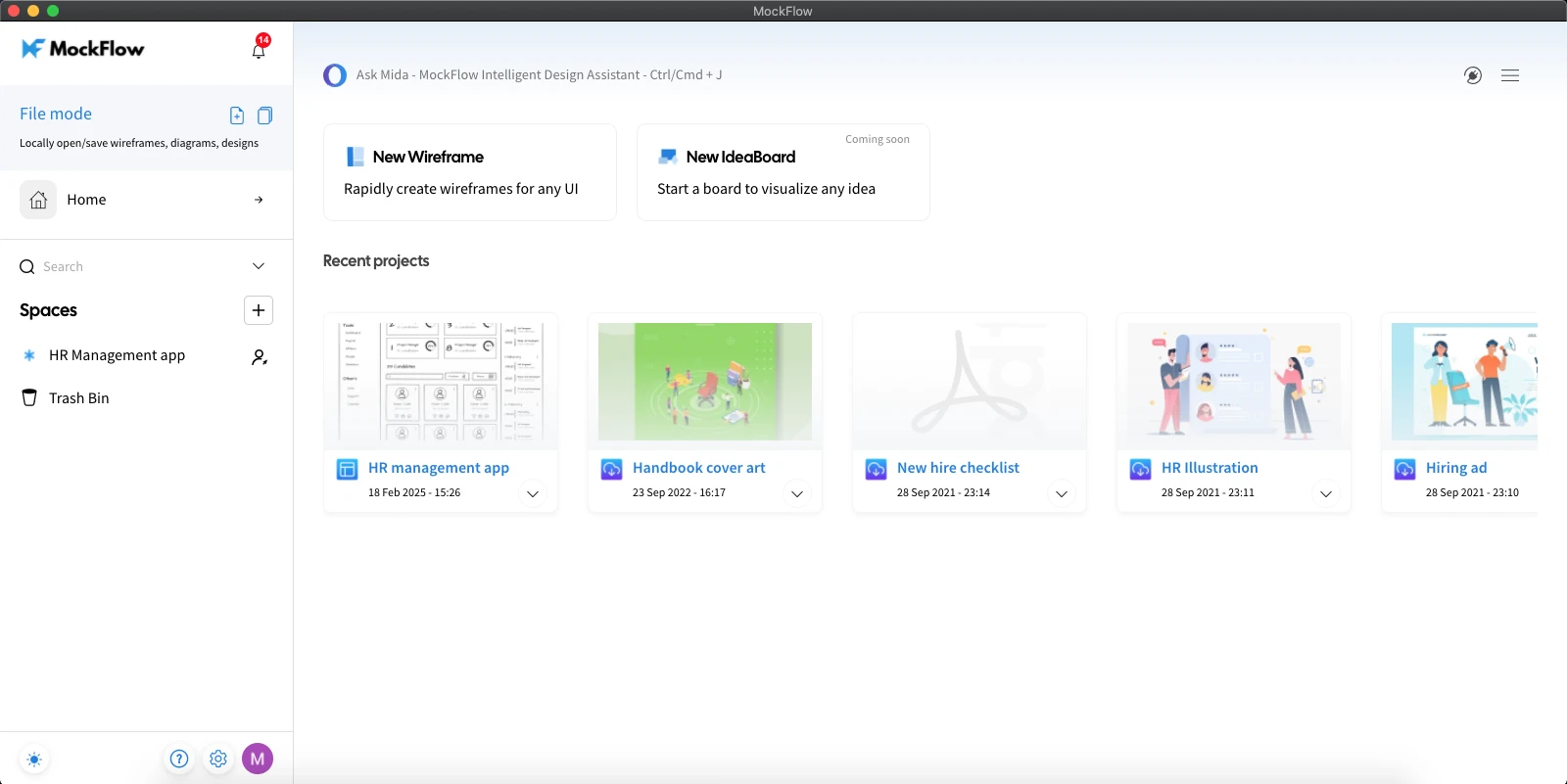Create a New Wireframe card
1567x784 pixels.
coord(470,172)
